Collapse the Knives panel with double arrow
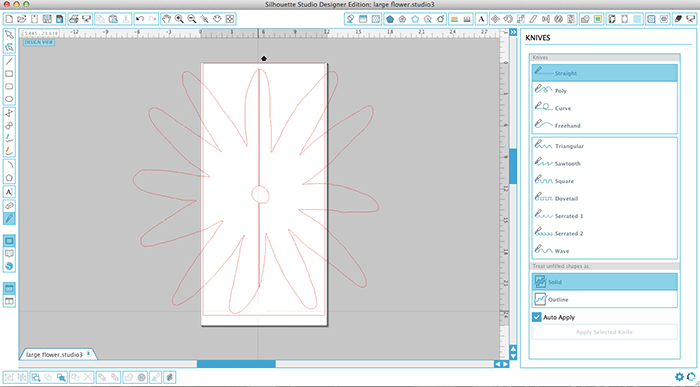This screenshot has height=387, width=700. click(x=513, y=32)
